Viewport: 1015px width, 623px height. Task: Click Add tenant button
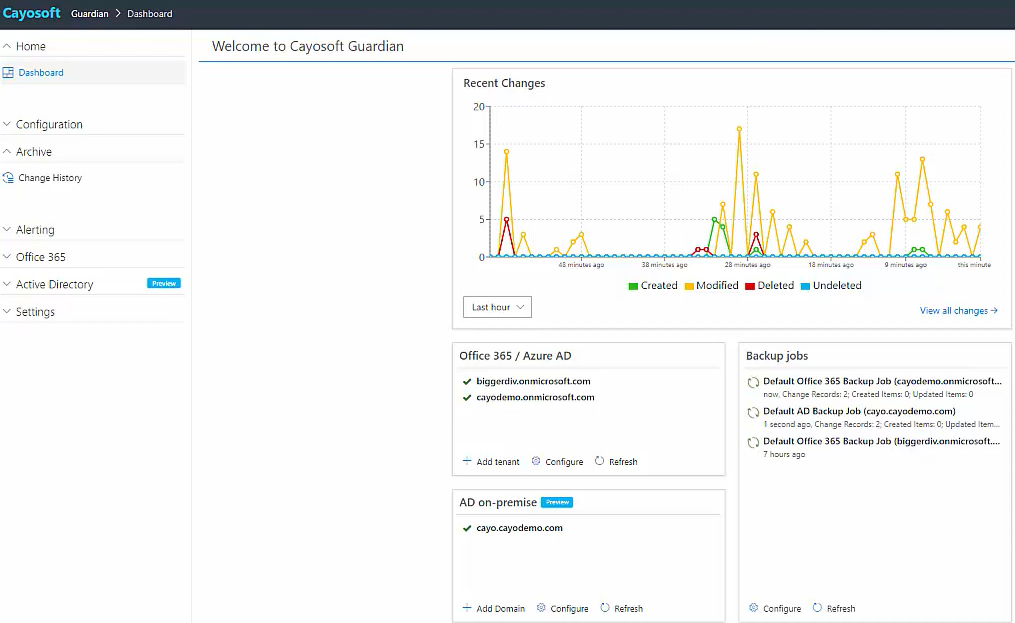(491, 462)
